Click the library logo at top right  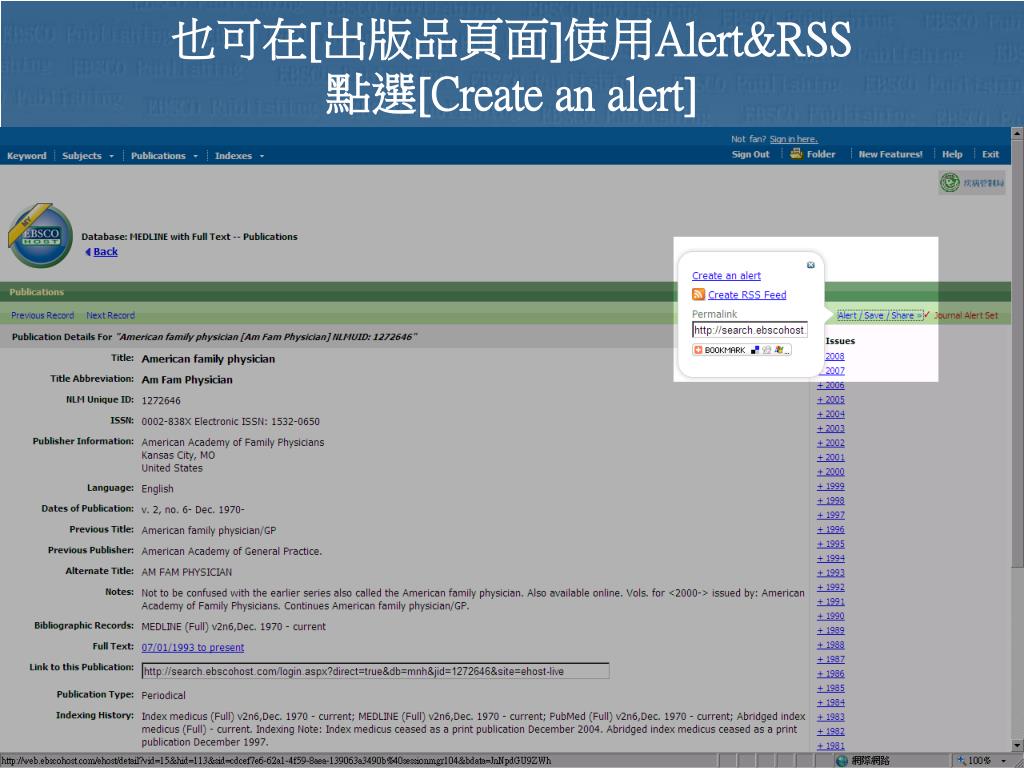[x=972, y=183]
